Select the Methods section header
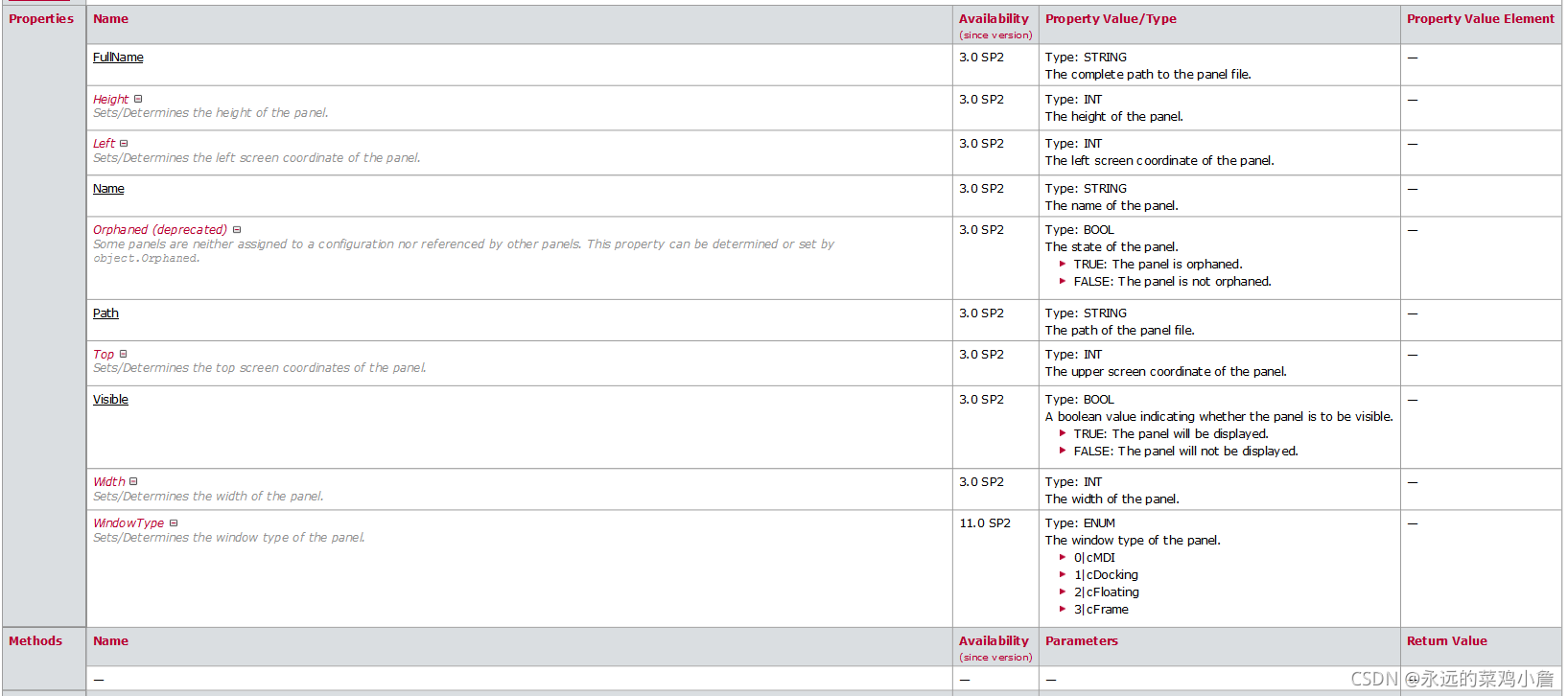The image size is (1568, 696). click(x=35, y=641)
